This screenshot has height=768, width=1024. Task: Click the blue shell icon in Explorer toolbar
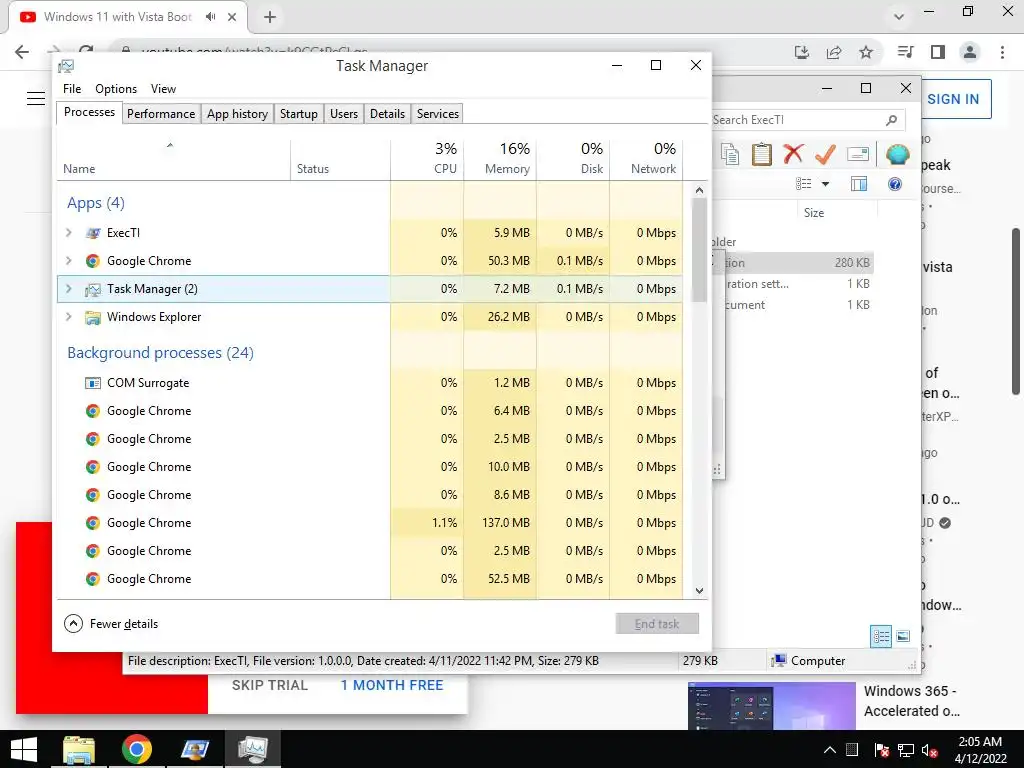tap(898, 154)
